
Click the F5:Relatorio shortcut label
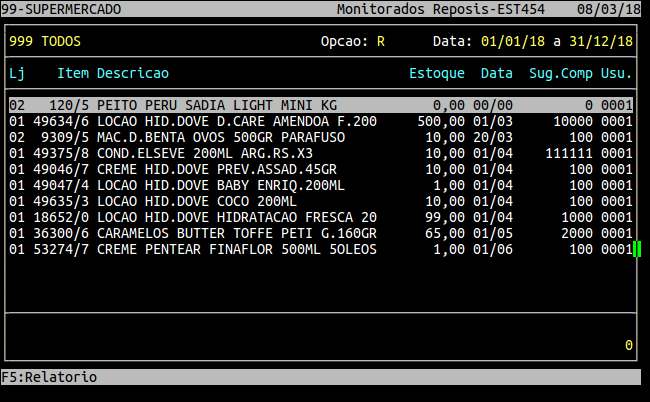[50, 377]
